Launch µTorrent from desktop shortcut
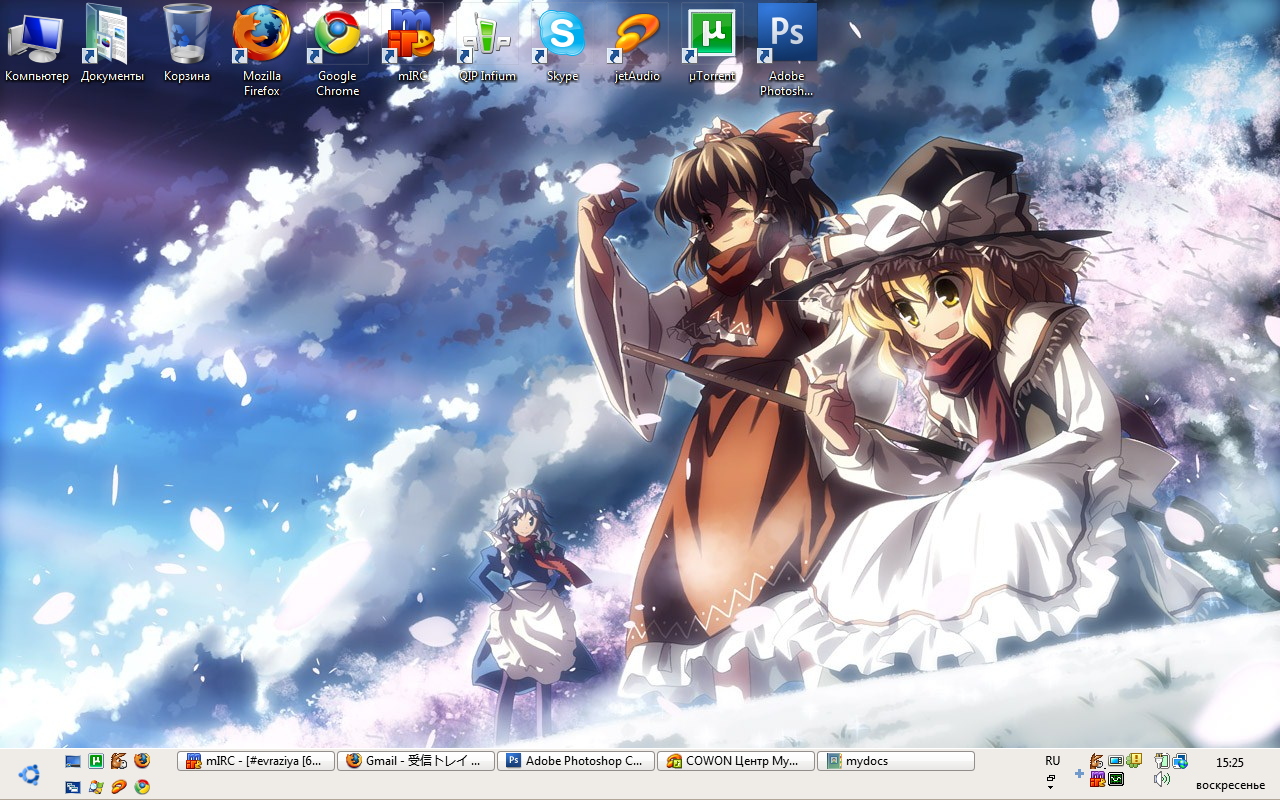The width and height of the screenshot is (1280, 800). pyautogui.click(x=712, y=45)
